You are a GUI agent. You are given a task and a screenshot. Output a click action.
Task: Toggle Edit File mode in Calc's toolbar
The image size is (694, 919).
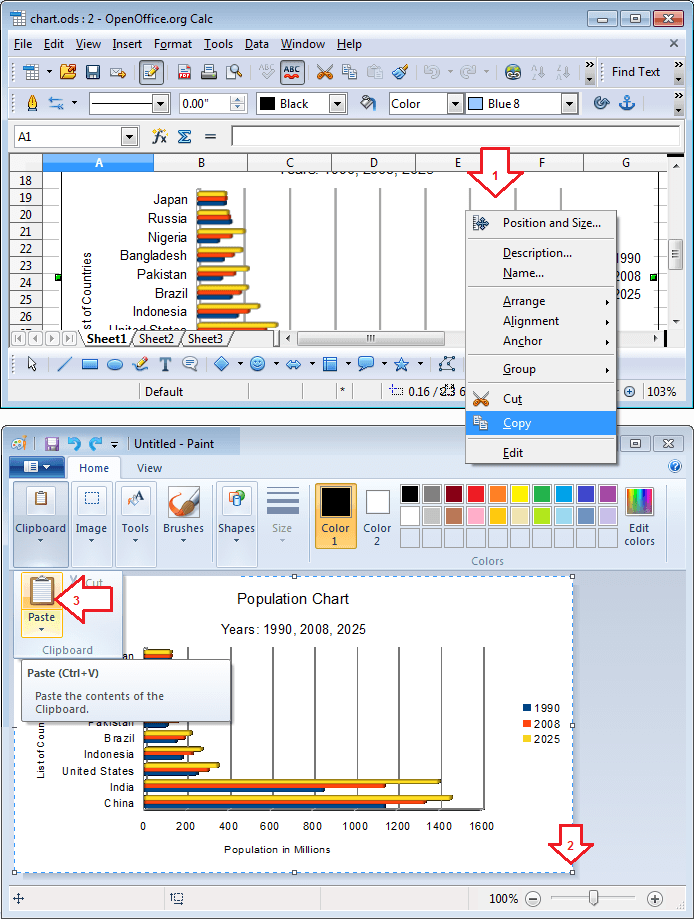click(151, 72)
